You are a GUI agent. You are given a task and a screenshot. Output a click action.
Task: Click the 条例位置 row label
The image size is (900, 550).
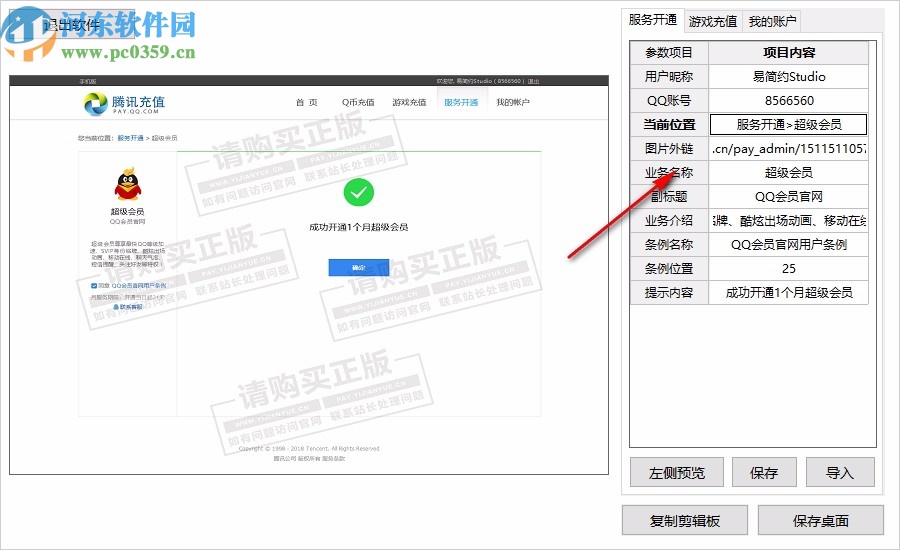pyautogui.click(x=669, y=269)
